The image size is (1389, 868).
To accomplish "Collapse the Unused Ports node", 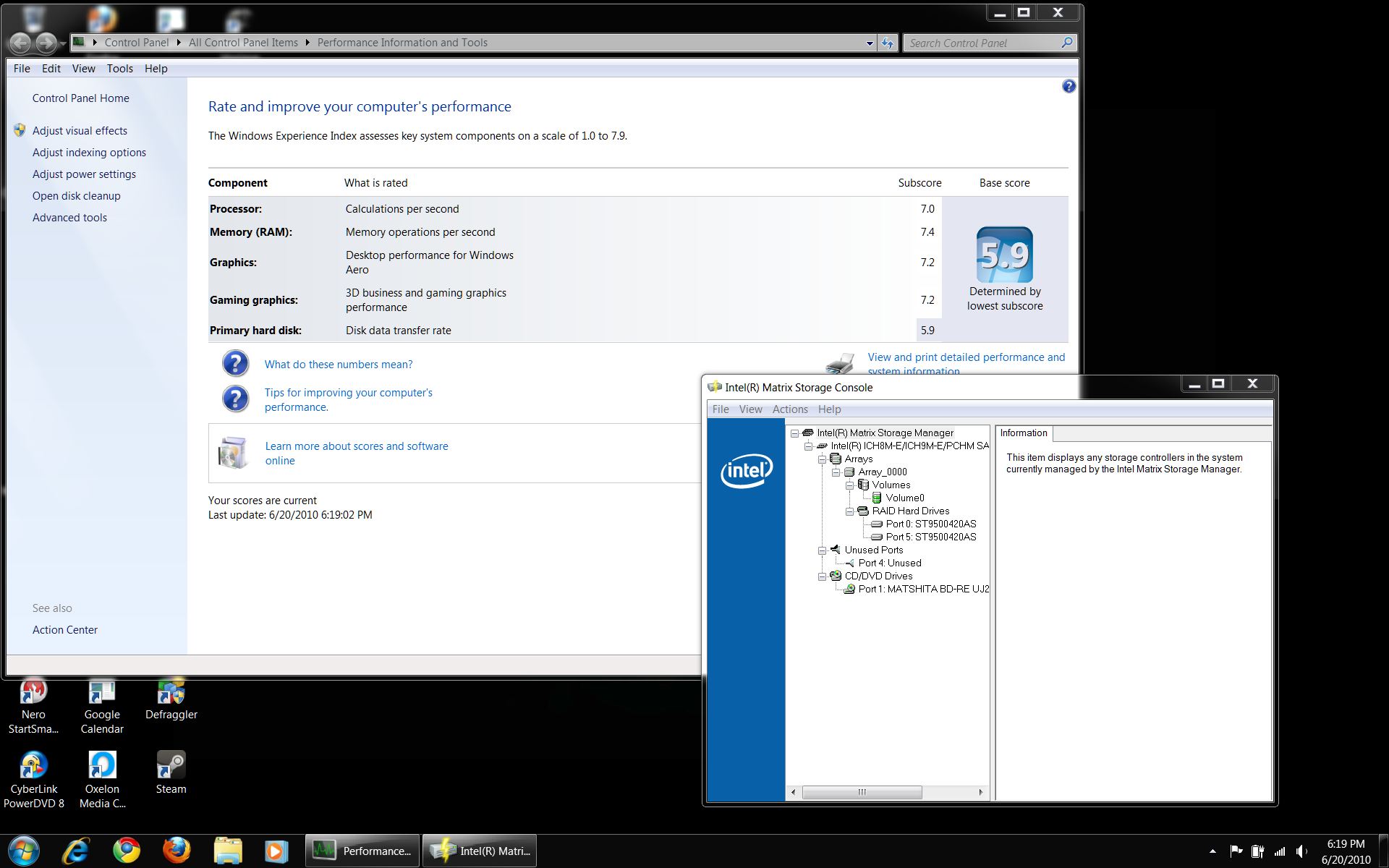I will click(822, 550).
